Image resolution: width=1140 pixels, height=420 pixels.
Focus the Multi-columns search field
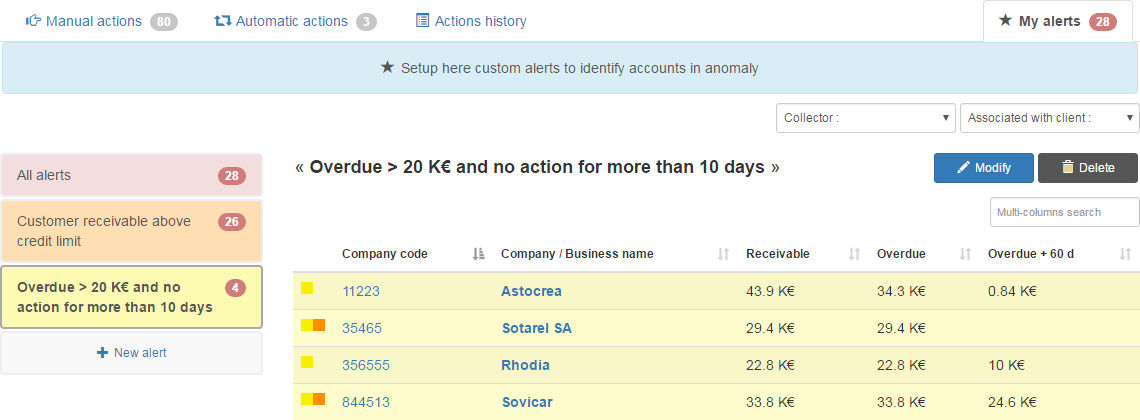tap(1064, 212)
